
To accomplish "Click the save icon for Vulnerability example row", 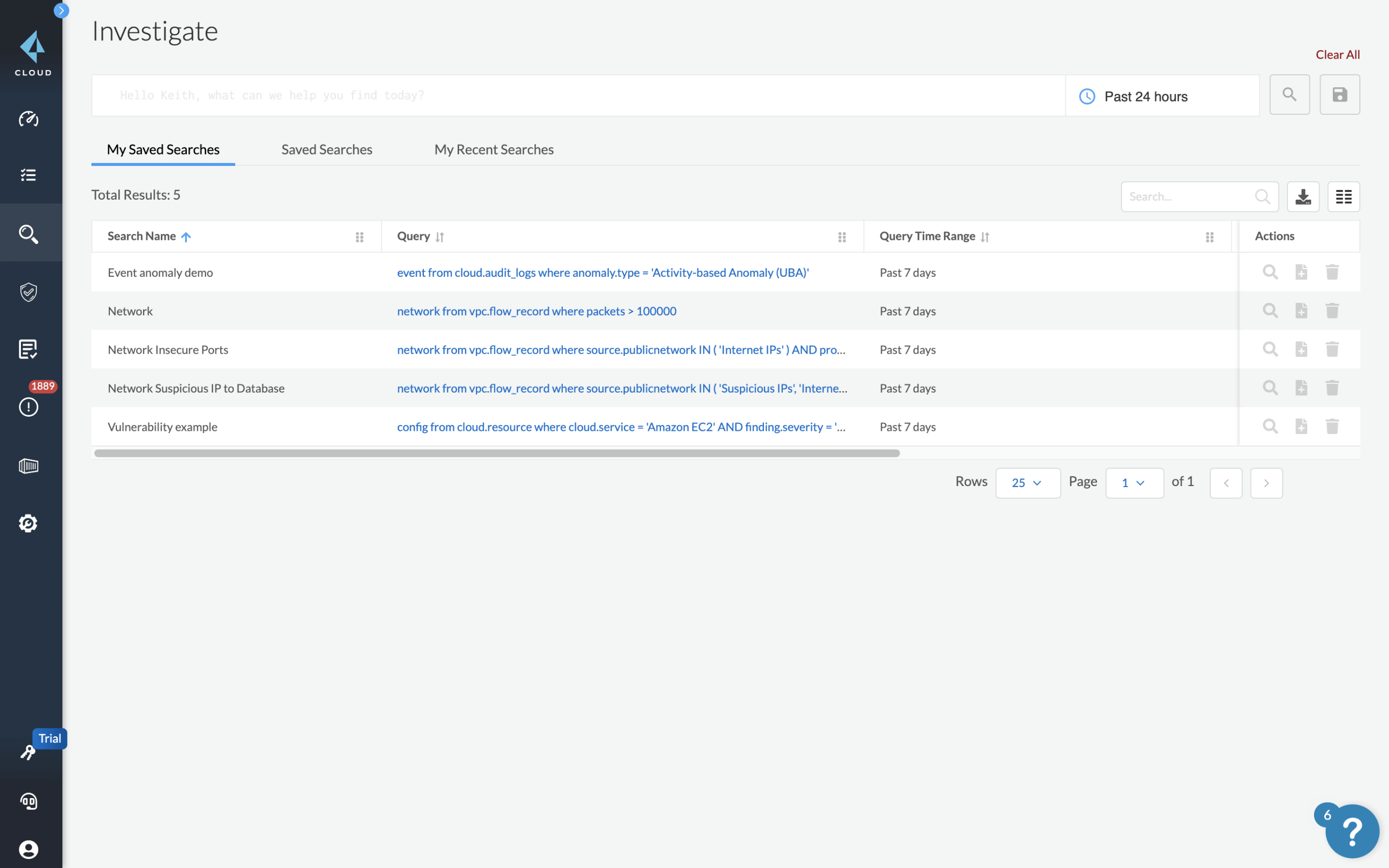I will tap(1301, 426).
